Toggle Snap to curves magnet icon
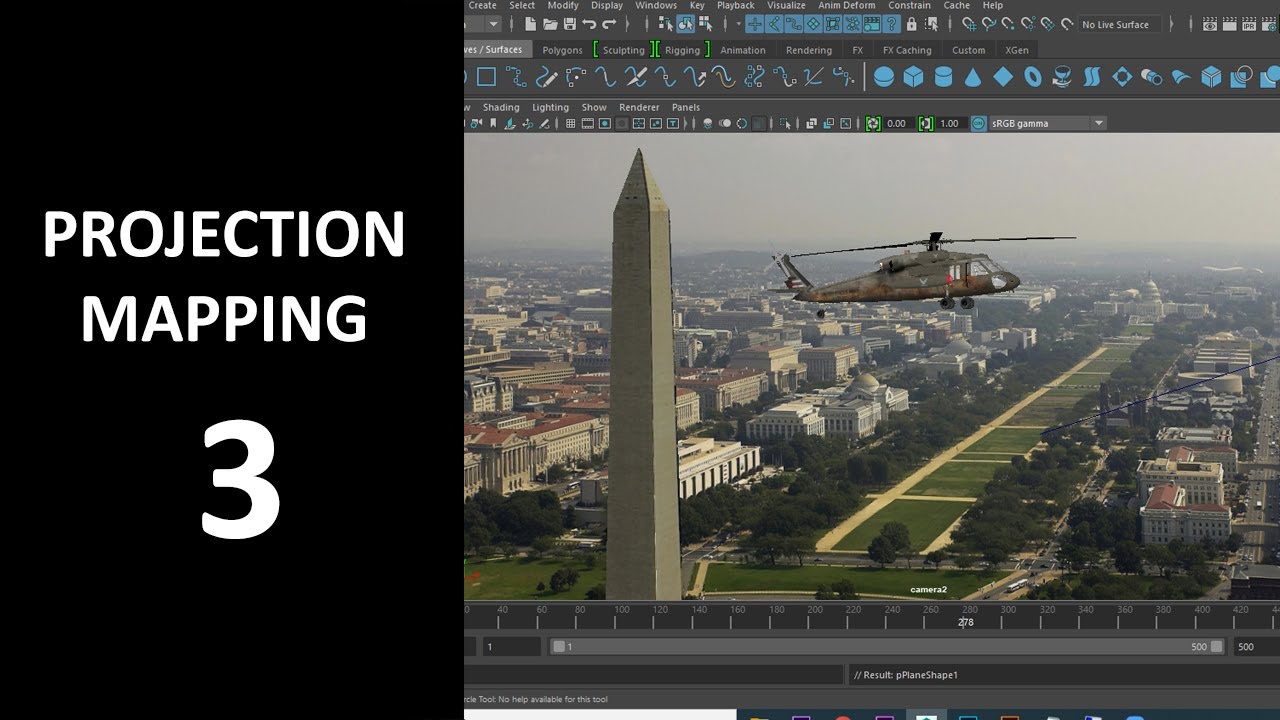This screenshot has width=1280, height=720. tap(988, 24)
